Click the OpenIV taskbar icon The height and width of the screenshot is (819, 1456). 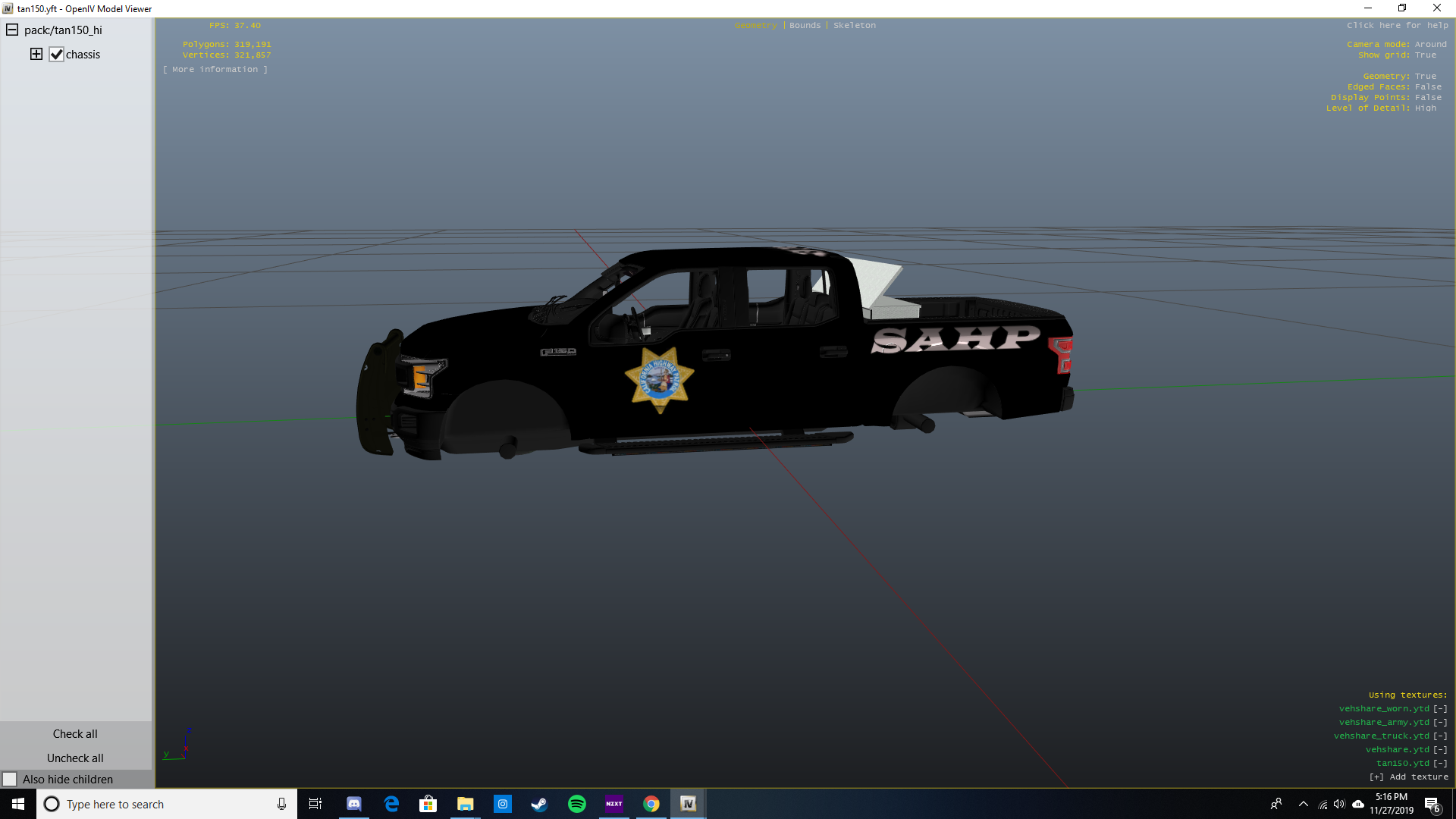click(x=688, y=804)
